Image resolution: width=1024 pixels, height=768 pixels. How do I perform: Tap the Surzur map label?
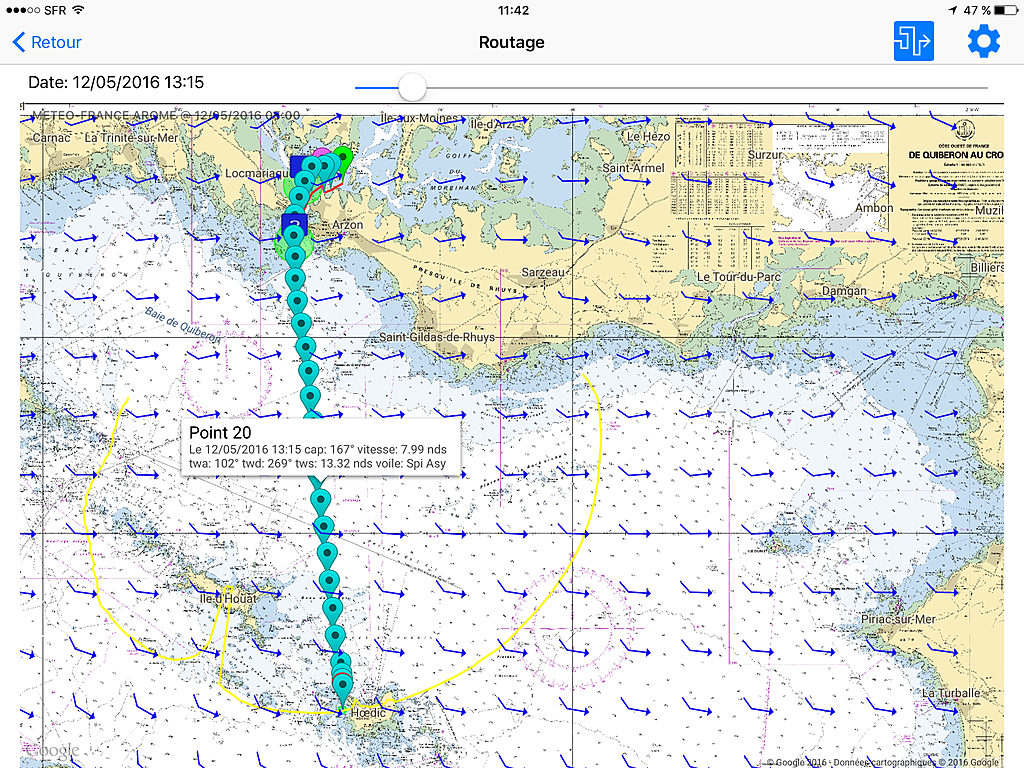pyautogui.click(x=765, y=155)
